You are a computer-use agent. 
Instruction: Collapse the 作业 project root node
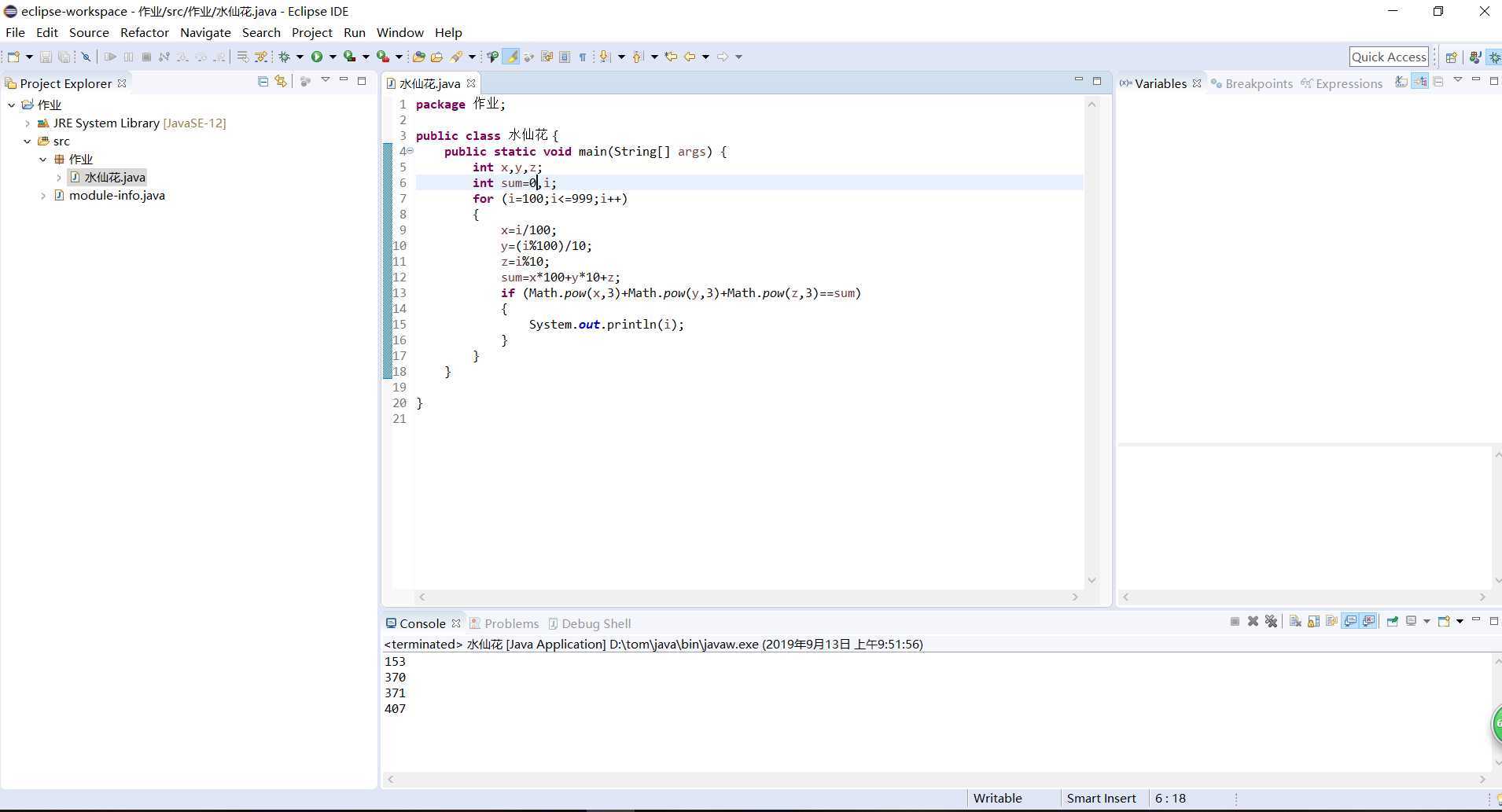[x=12, y=105]
